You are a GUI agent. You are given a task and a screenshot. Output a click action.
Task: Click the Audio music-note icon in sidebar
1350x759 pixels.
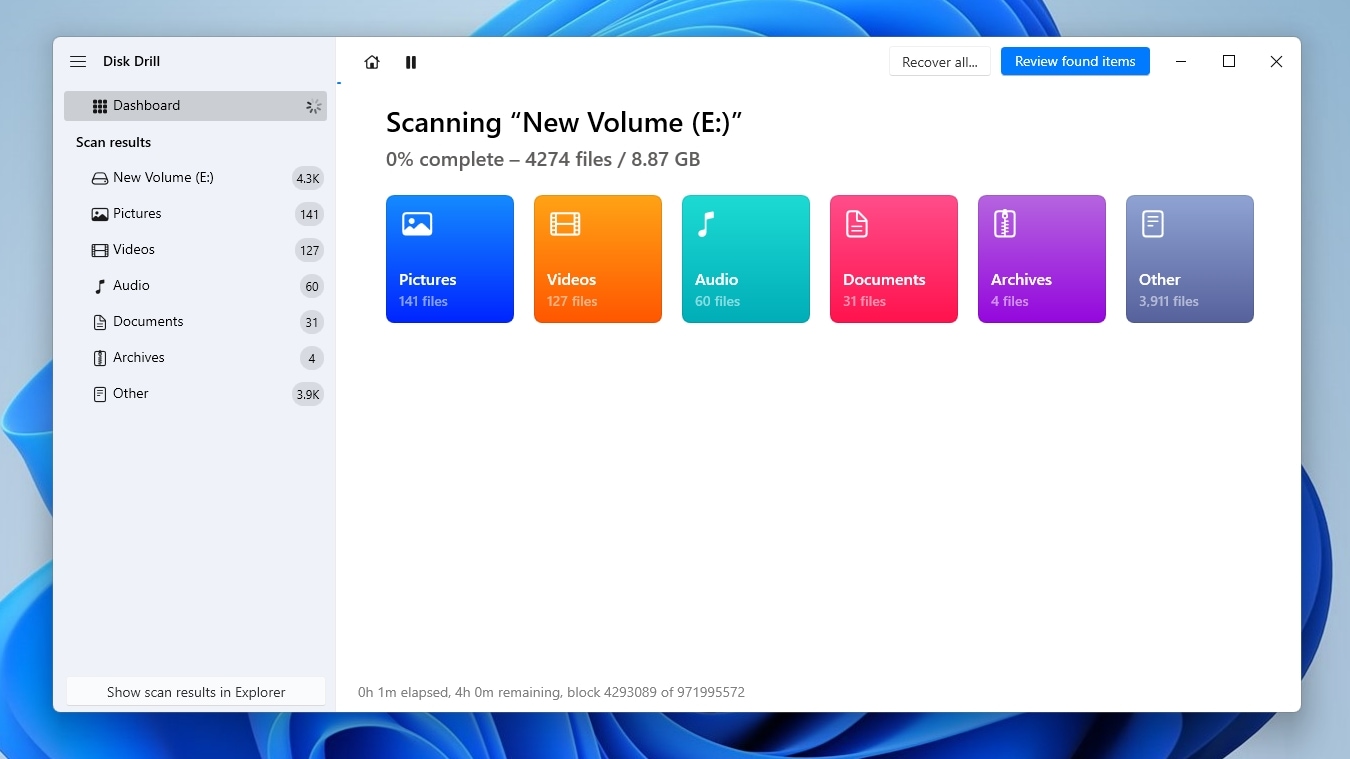100,285
